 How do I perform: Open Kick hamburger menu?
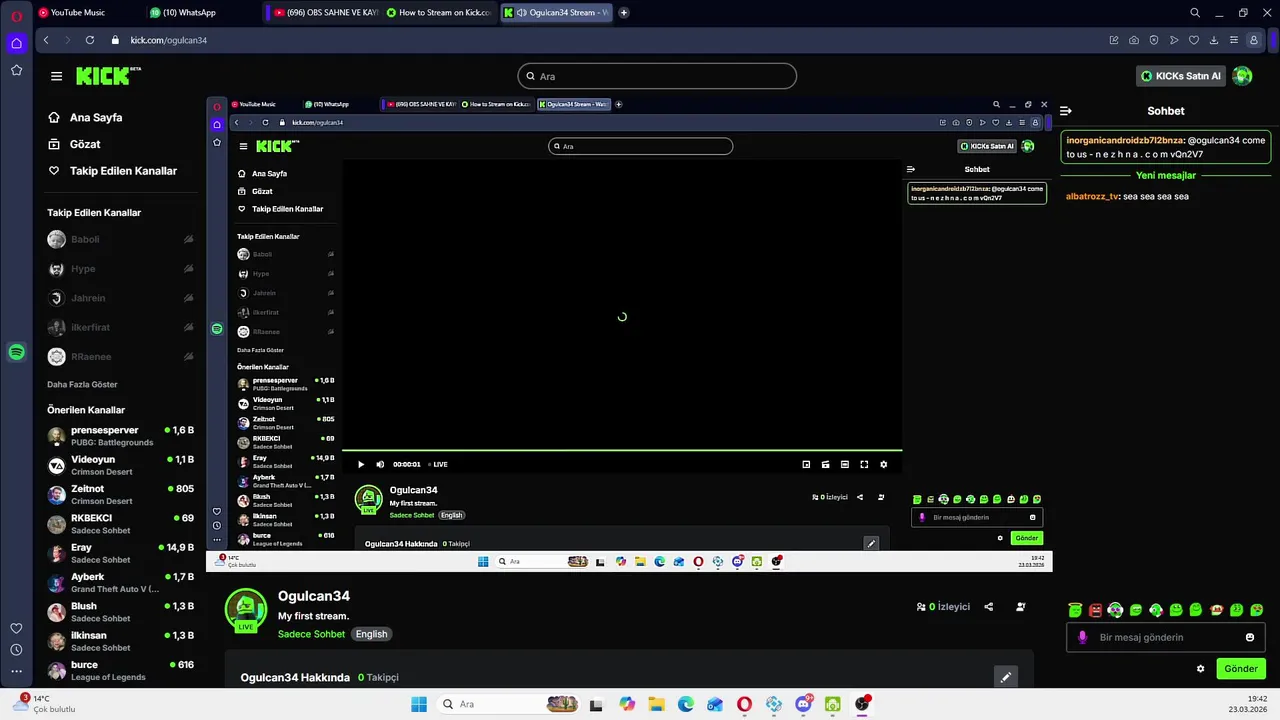pyautogui.click(x=56, y=76)
